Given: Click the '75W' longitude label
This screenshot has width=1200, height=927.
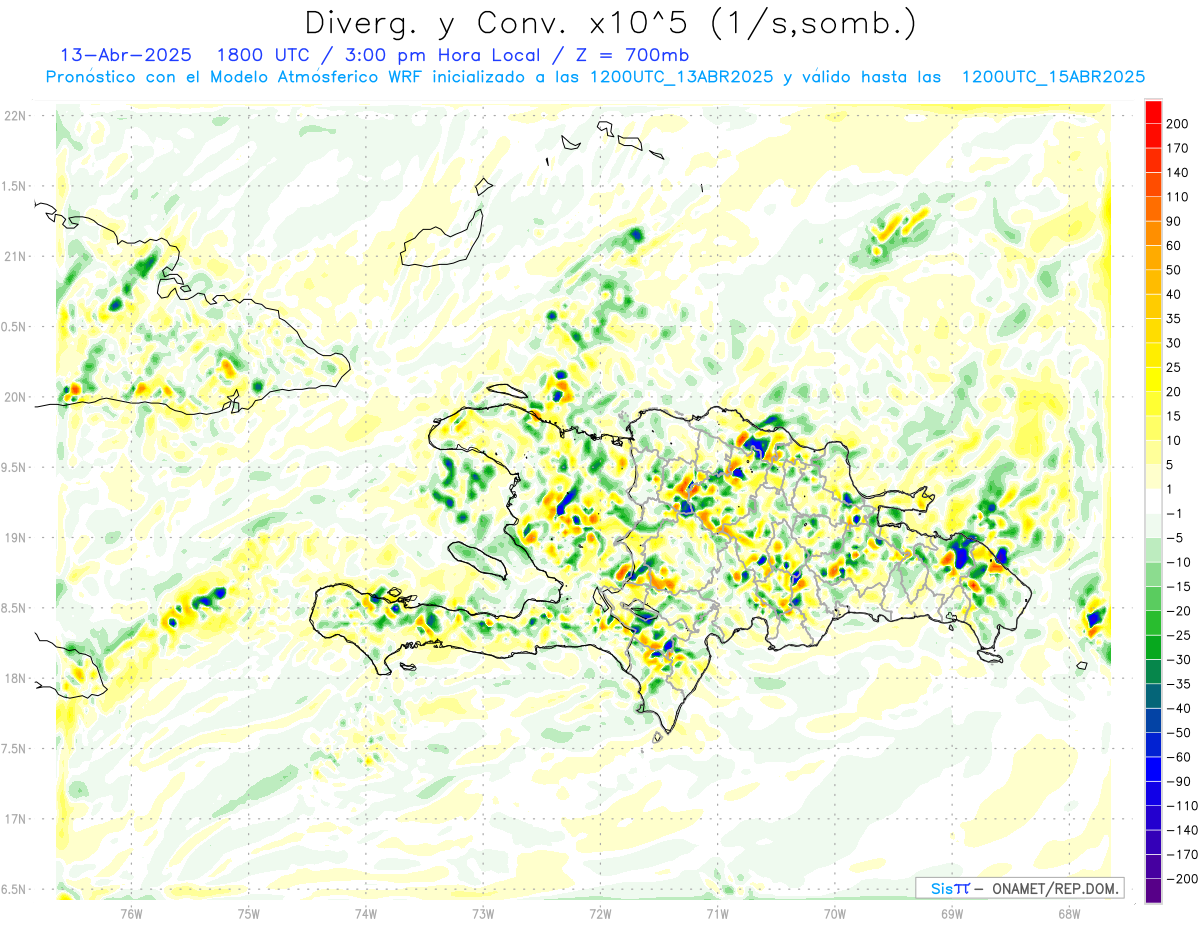Looking at the screenshot, I should pyautogui.click(x=248, y=913).
